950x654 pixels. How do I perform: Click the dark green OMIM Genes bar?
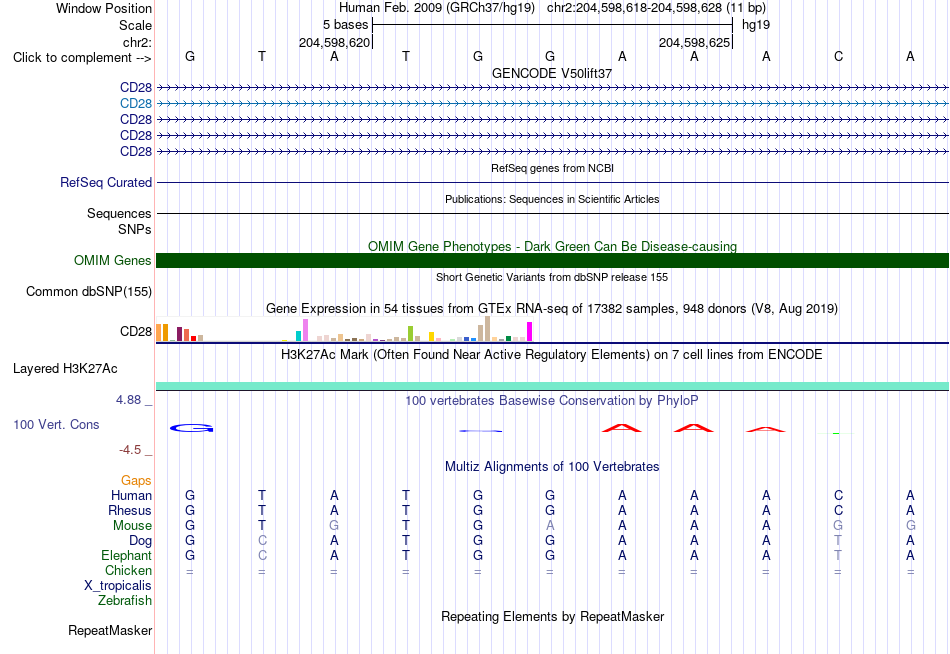pyautogui.click(x=552, y=261)
